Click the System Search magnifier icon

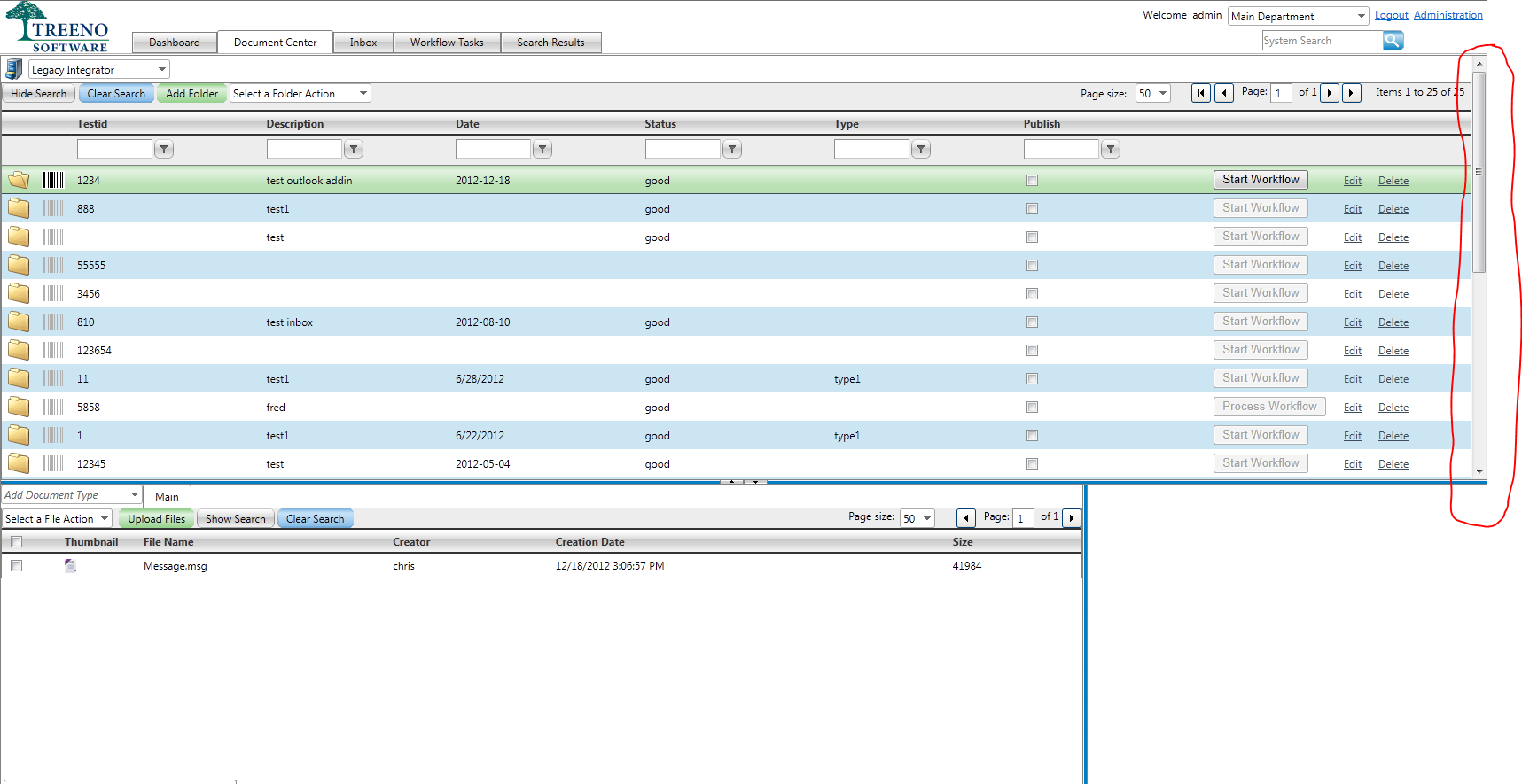[1393, 41]
